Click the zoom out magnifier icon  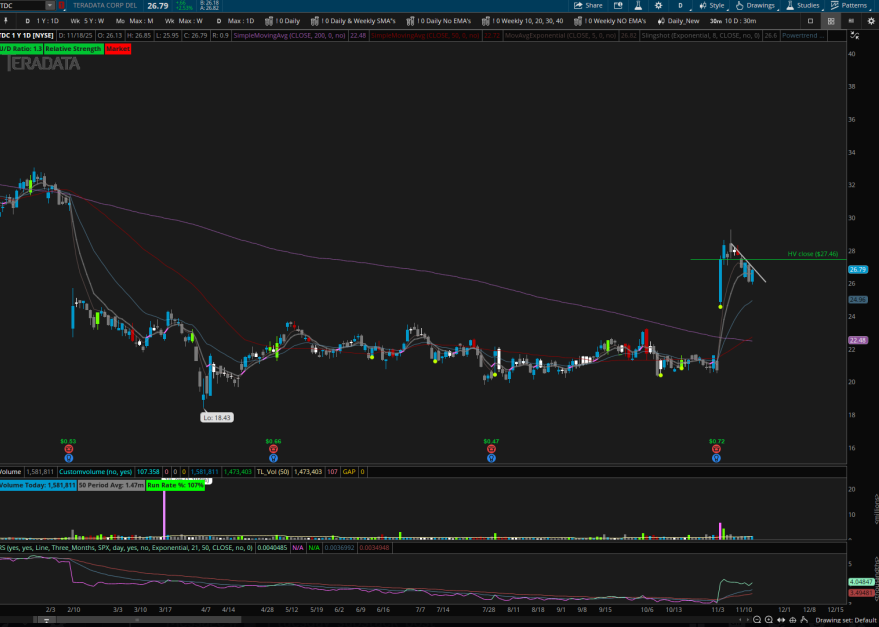point(757,620)
